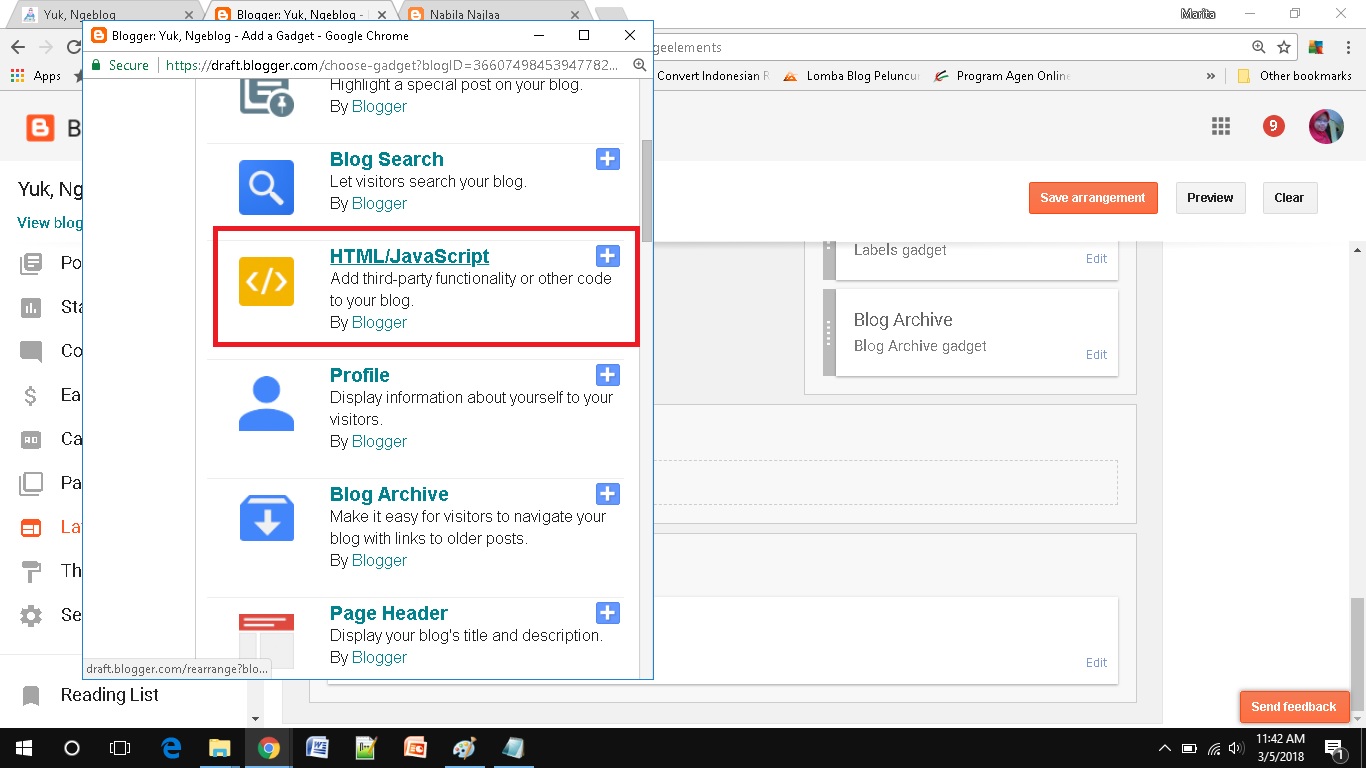Click Blogger author link under Profile
Image resolution: width=1366 pixels, height=768 pixels.
click(x=379, y=441)
